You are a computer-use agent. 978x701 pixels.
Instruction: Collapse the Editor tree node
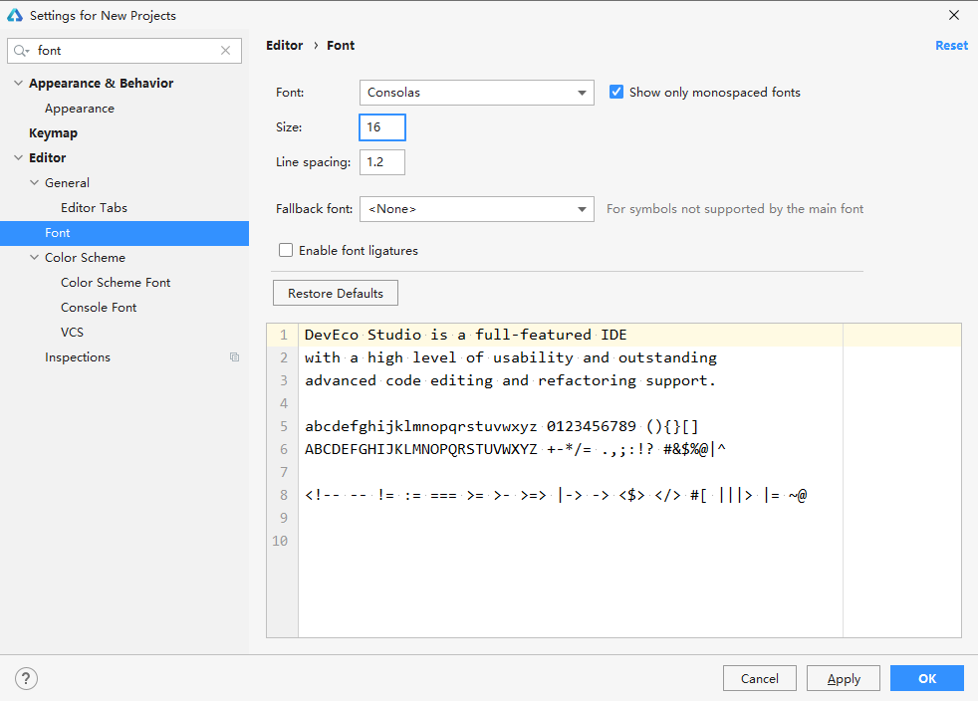tap(18, 158)
